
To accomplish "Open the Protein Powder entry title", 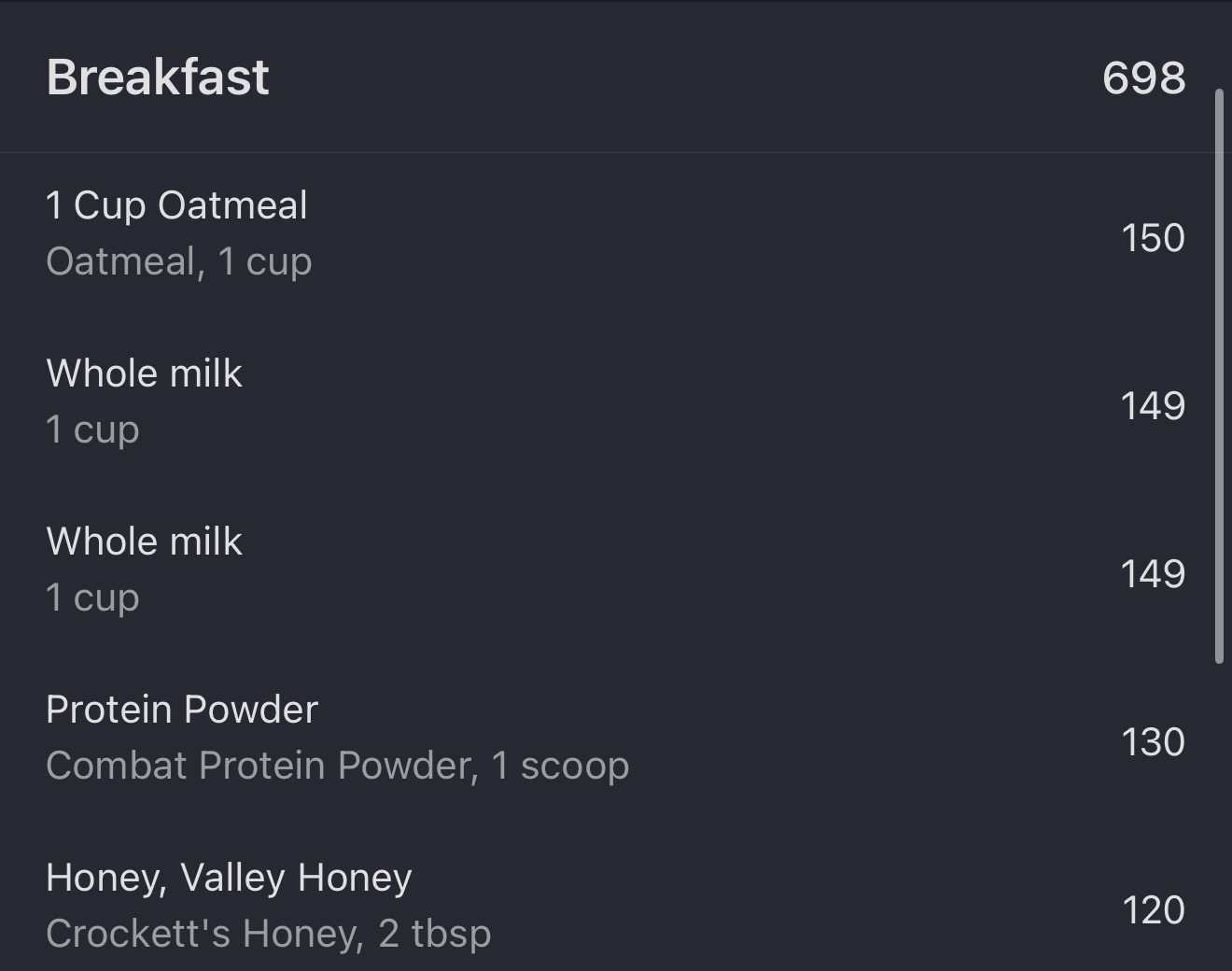I will [182, 710].
